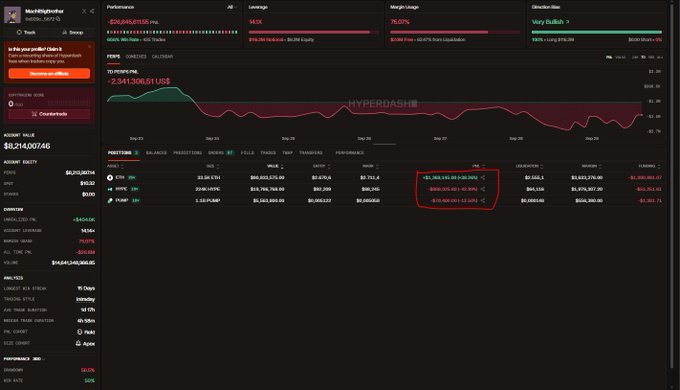Click the PUMP row leverage badge
This screenshot has width=680, height=390.
136,200
